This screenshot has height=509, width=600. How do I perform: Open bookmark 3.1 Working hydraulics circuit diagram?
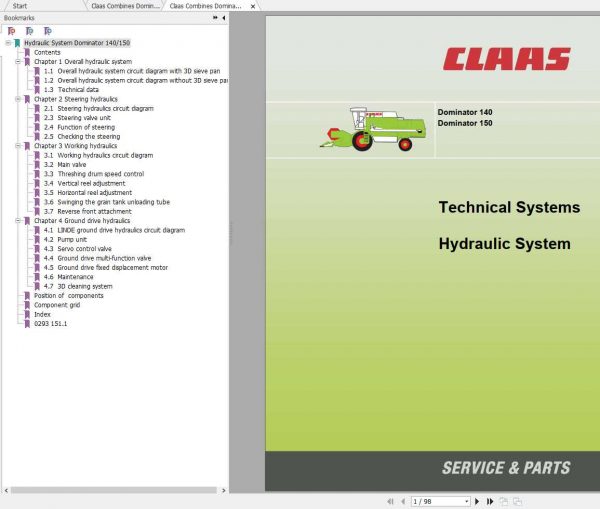click(98, 155)
